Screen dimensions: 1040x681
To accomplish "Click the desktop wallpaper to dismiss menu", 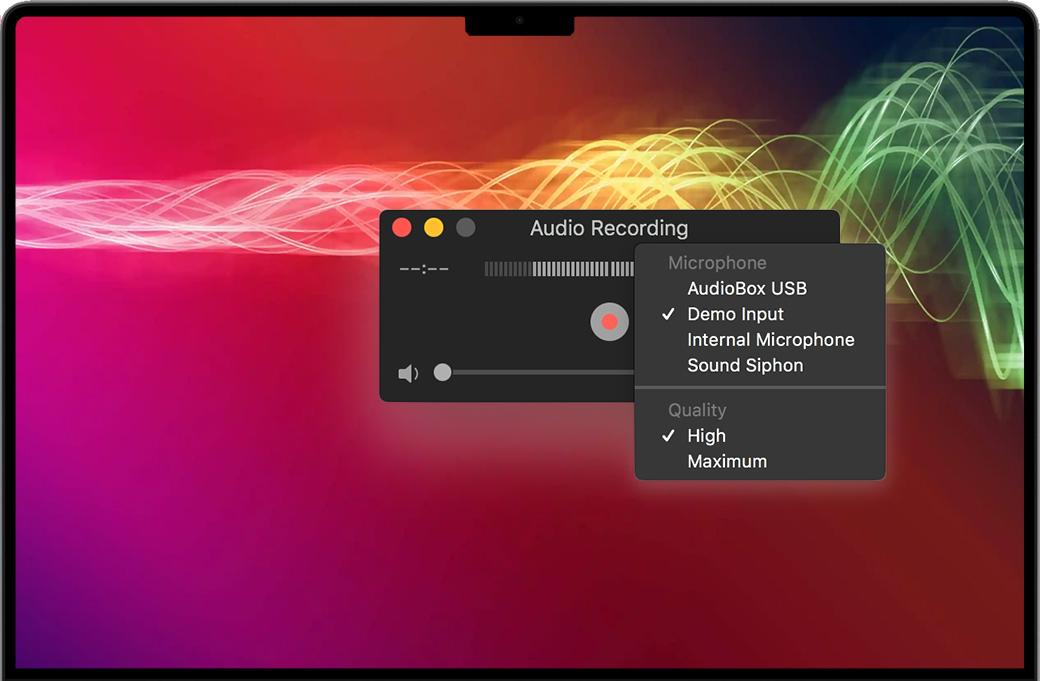I will click(x=200, y=500).
